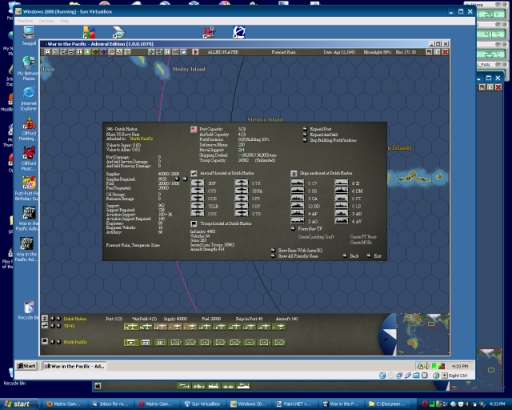Click left arrow next to Supplies Required
The height and width of the screenshot is (410, 512).
coord(177,179)
